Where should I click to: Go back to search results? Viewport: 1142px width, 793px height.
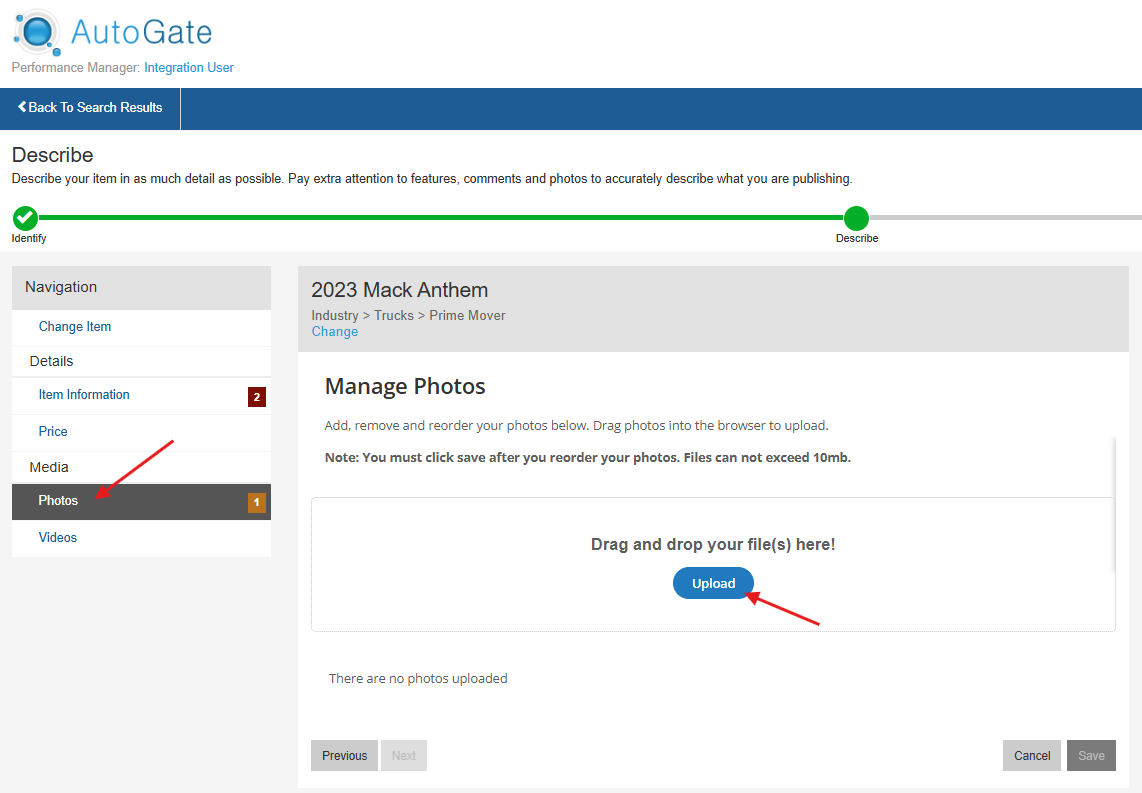[x=90, y=108]
